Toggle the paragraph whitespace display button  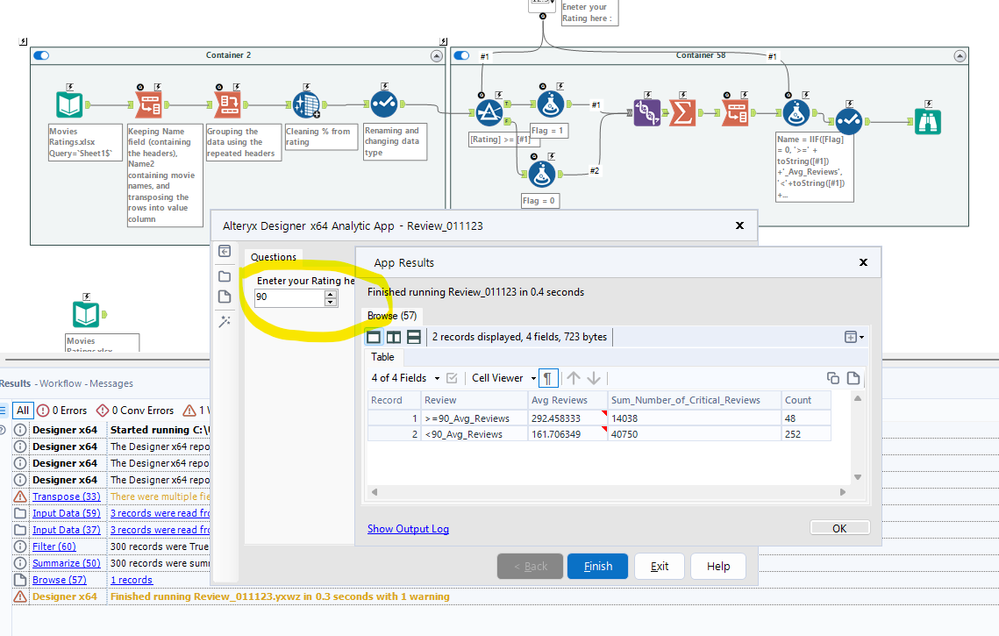pyautogui.click(x=549, y=378)
